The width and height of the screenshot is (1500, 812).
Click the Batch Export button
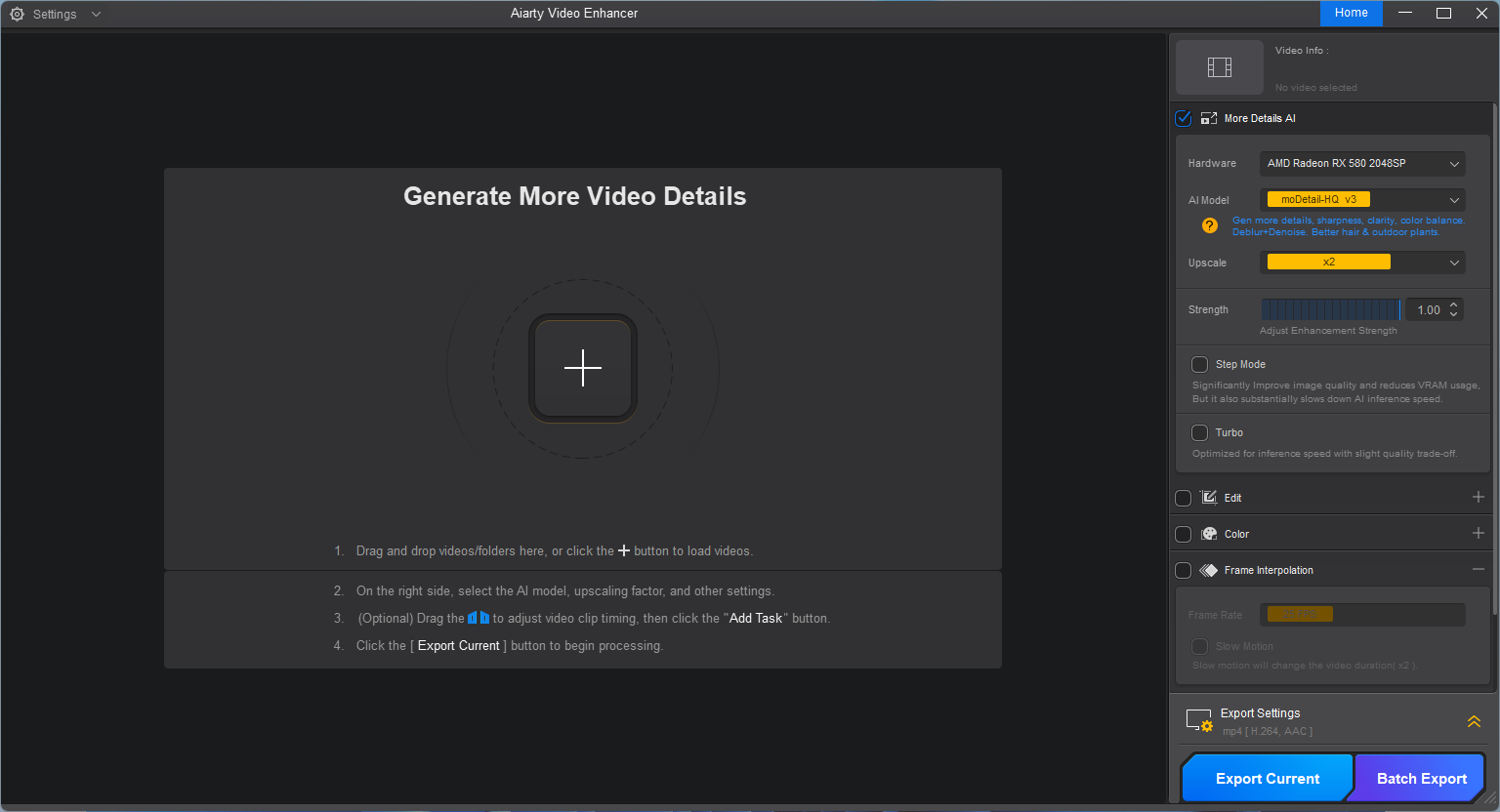click(x=1421, y=779)
